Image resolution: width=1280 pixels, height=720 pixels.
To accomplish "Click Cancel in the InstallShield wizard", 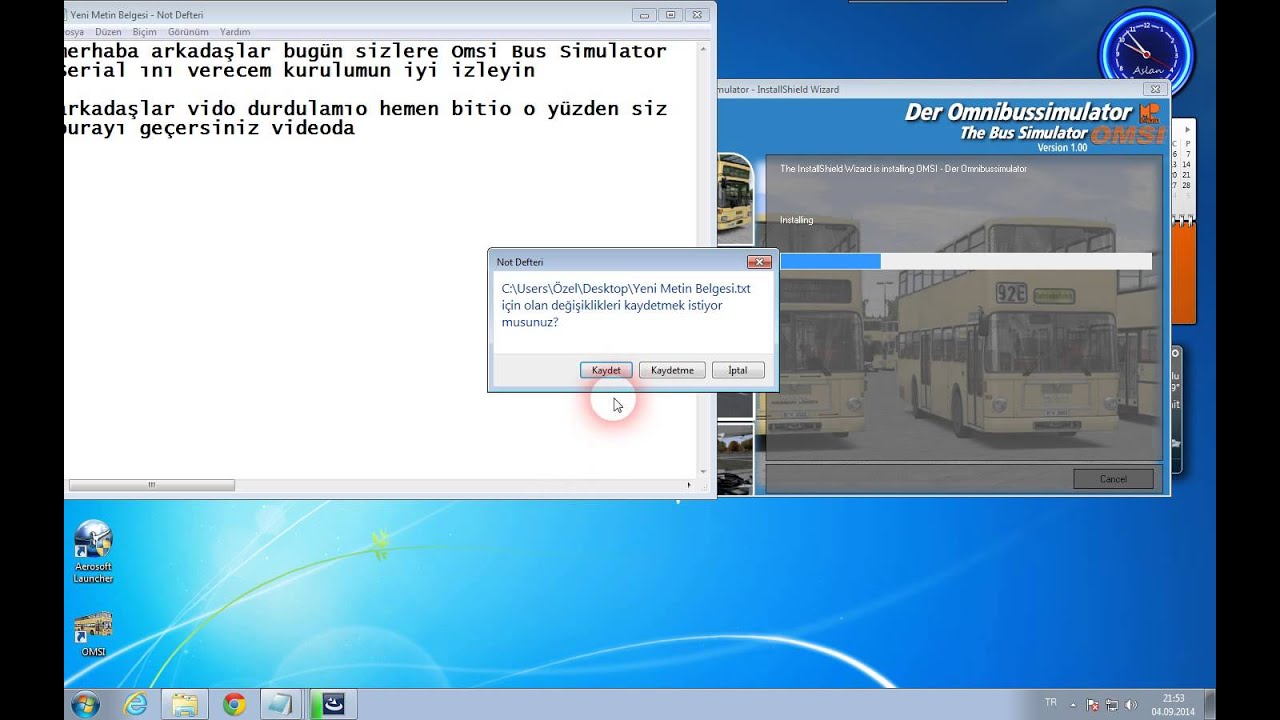I will coord(1113,479).
